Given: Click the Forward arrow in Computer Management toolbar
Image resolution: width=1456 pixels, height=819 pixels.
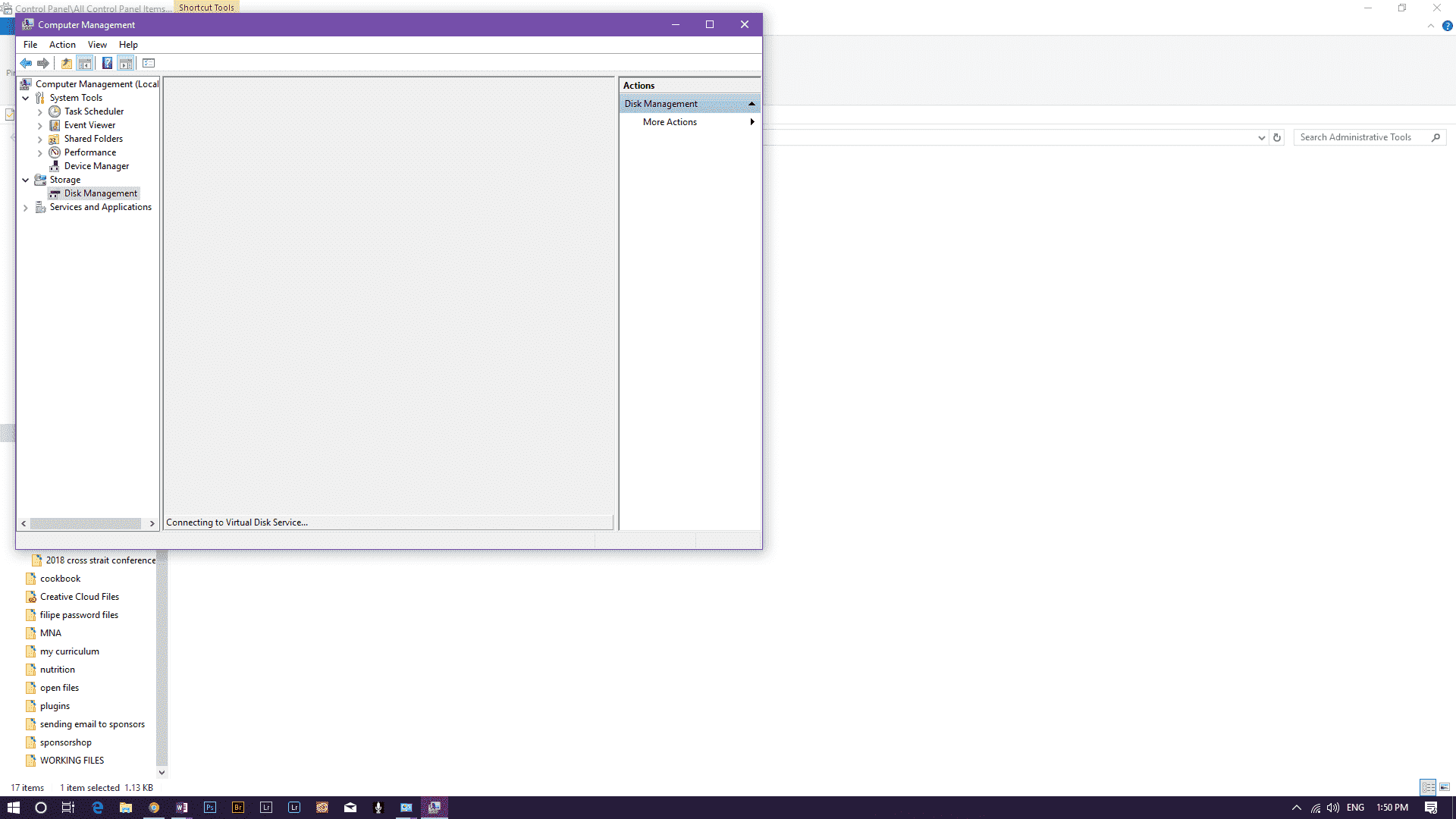Looking at the screenshot, I should [x=43, y=63].
